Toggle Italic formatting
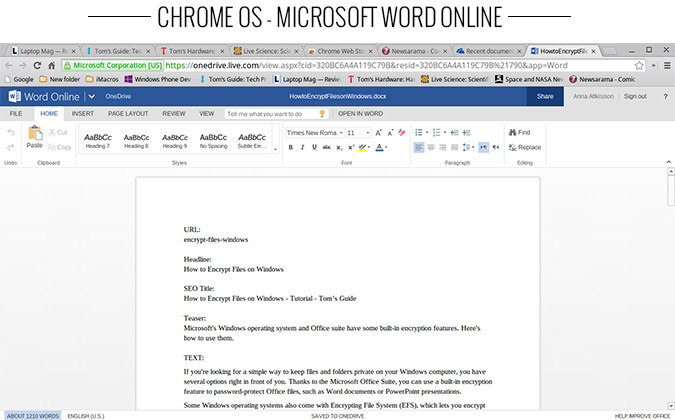The height and width of the screenshot is (420, 675). tap(302, 147)
